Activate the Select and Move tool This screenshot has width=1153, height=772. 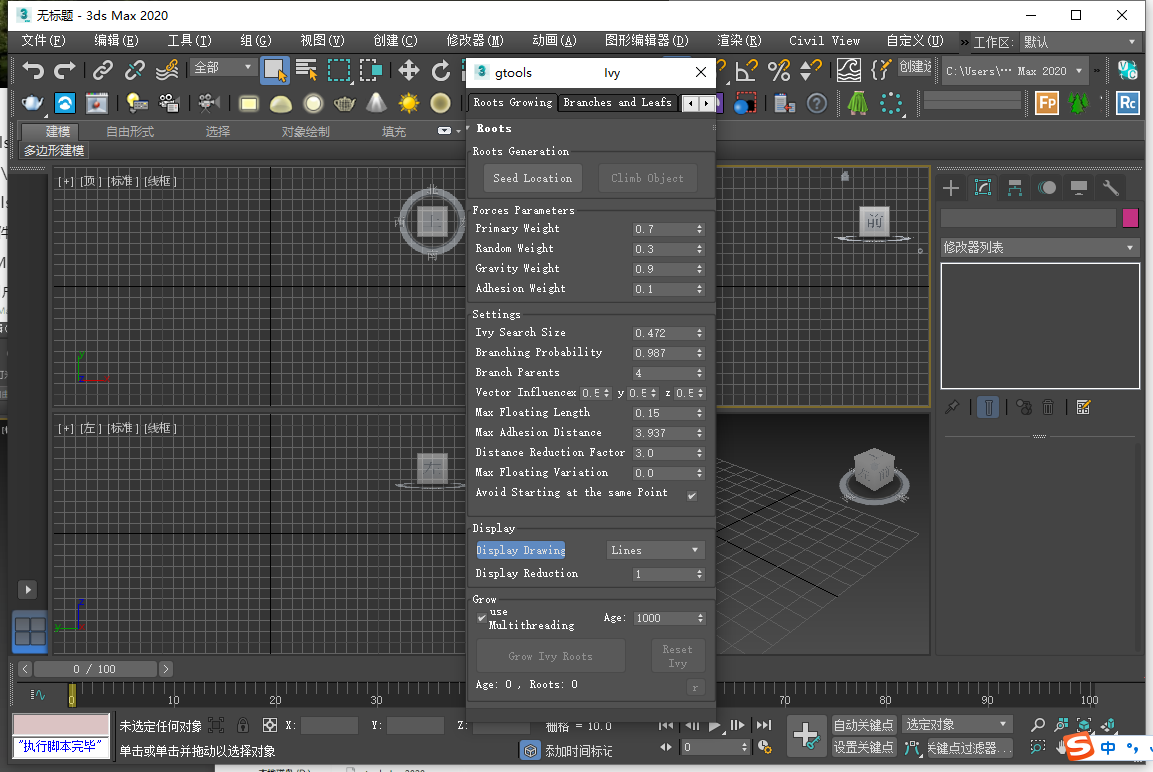408,71
